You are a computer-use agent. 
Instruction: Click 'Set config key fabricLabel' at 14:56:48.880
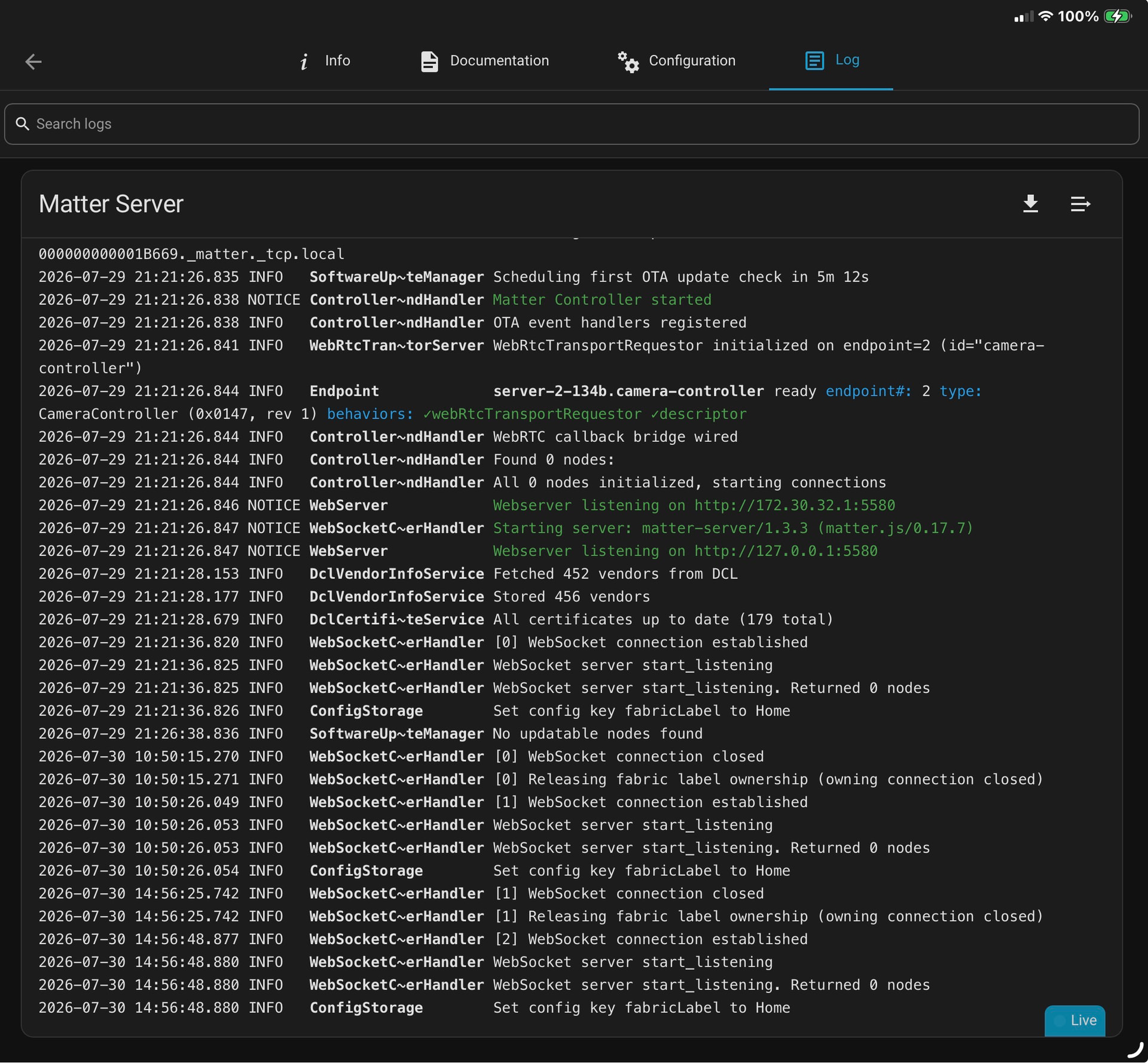pos(642,1007)
